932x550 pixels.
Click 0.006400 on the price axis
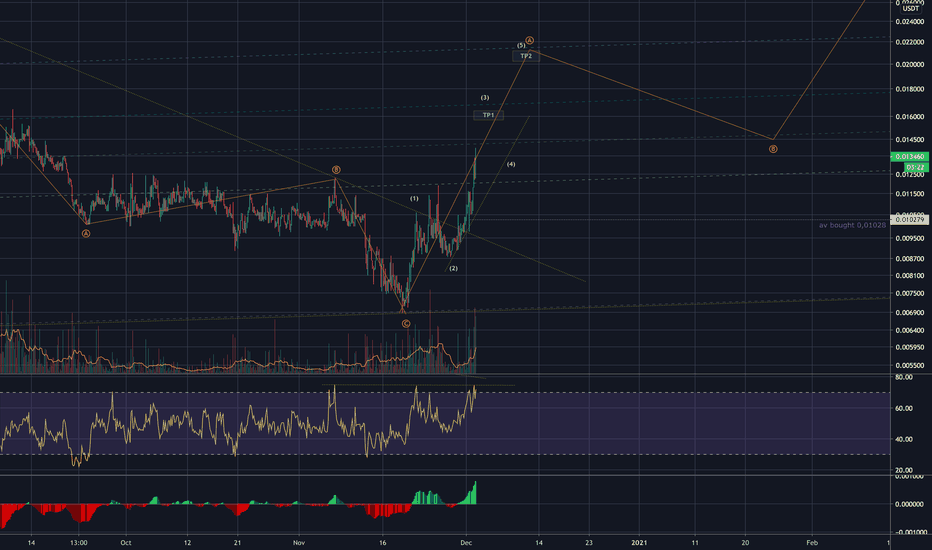click(909, 331)
